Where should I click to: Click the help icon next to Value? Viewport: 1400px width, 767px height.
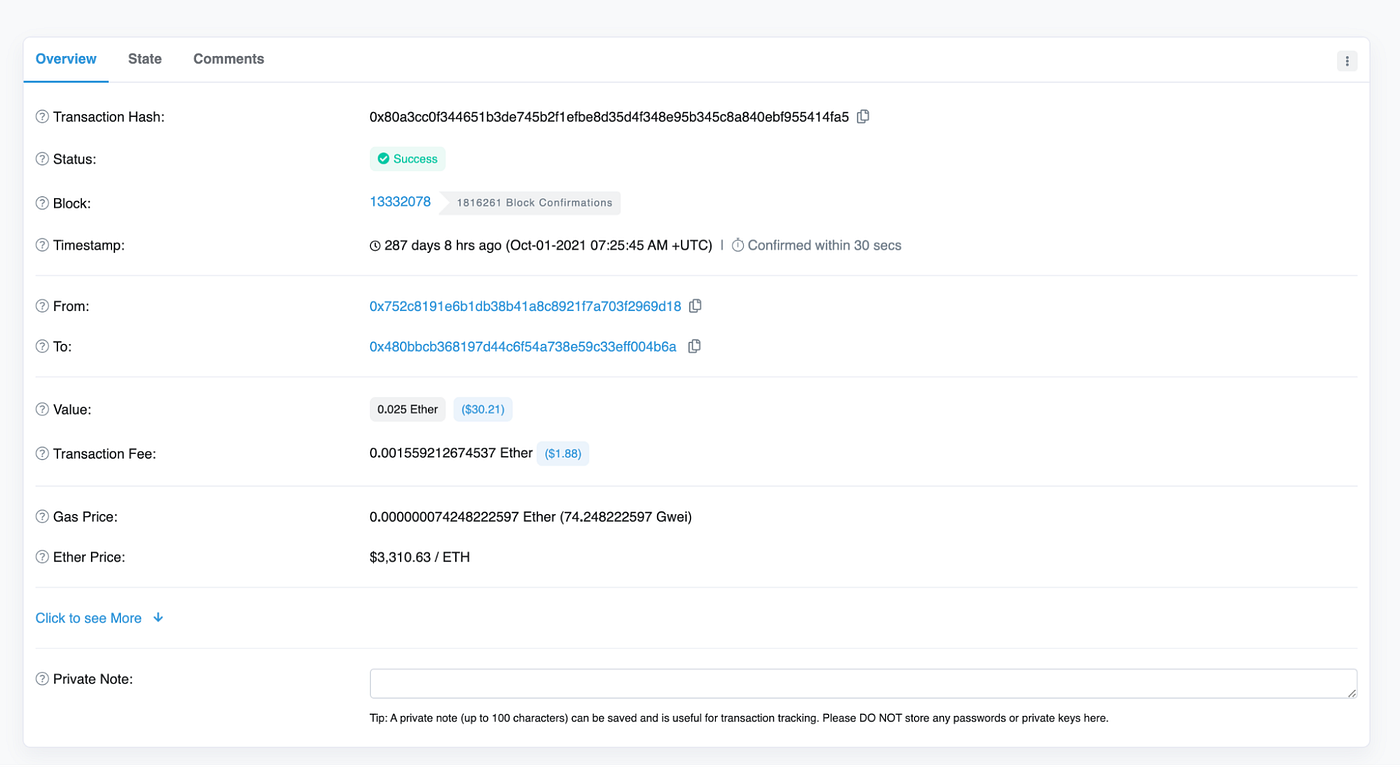[41, 409]
